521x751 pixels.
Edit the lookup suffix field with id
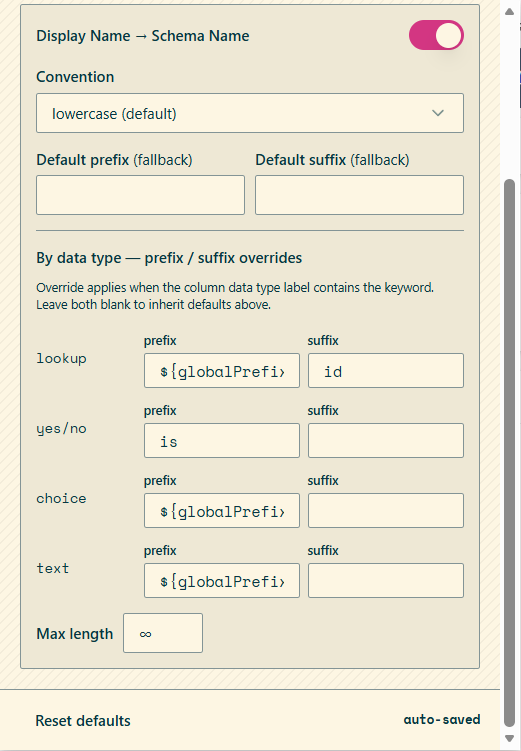[385, 371]
